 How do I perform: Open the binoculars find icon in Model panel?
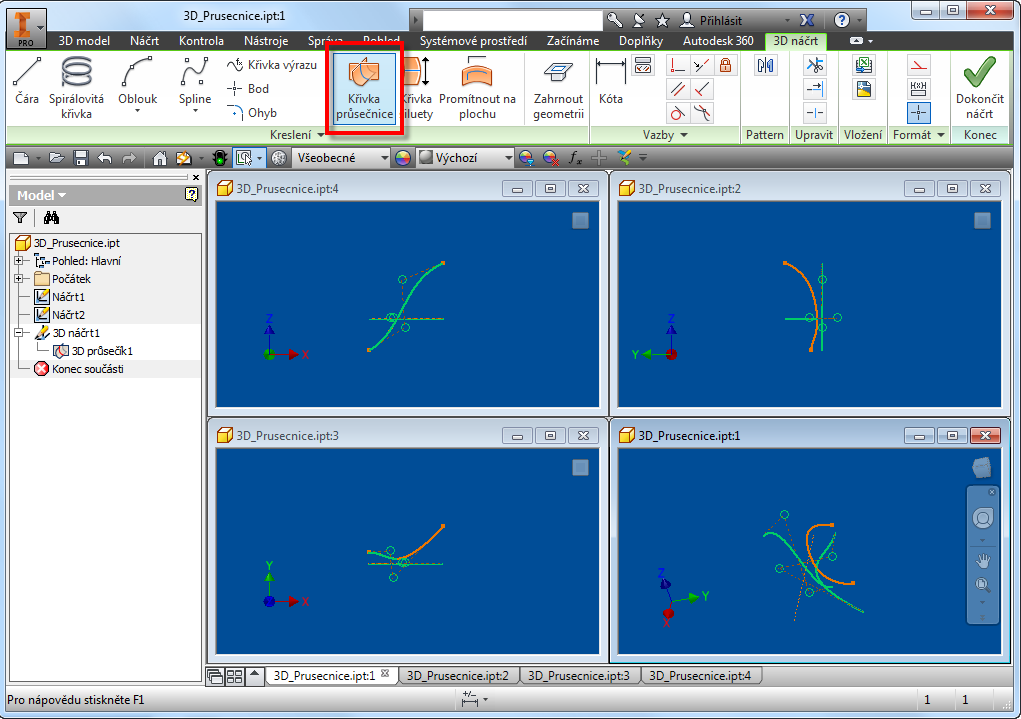(52, 217)
